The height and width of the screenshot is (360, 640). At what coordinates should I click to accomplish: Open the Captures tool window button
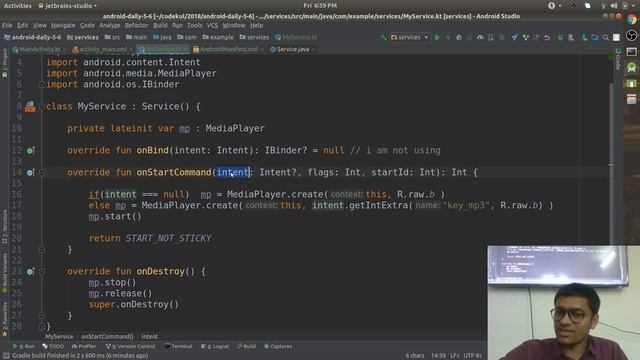tap(278, 346)
